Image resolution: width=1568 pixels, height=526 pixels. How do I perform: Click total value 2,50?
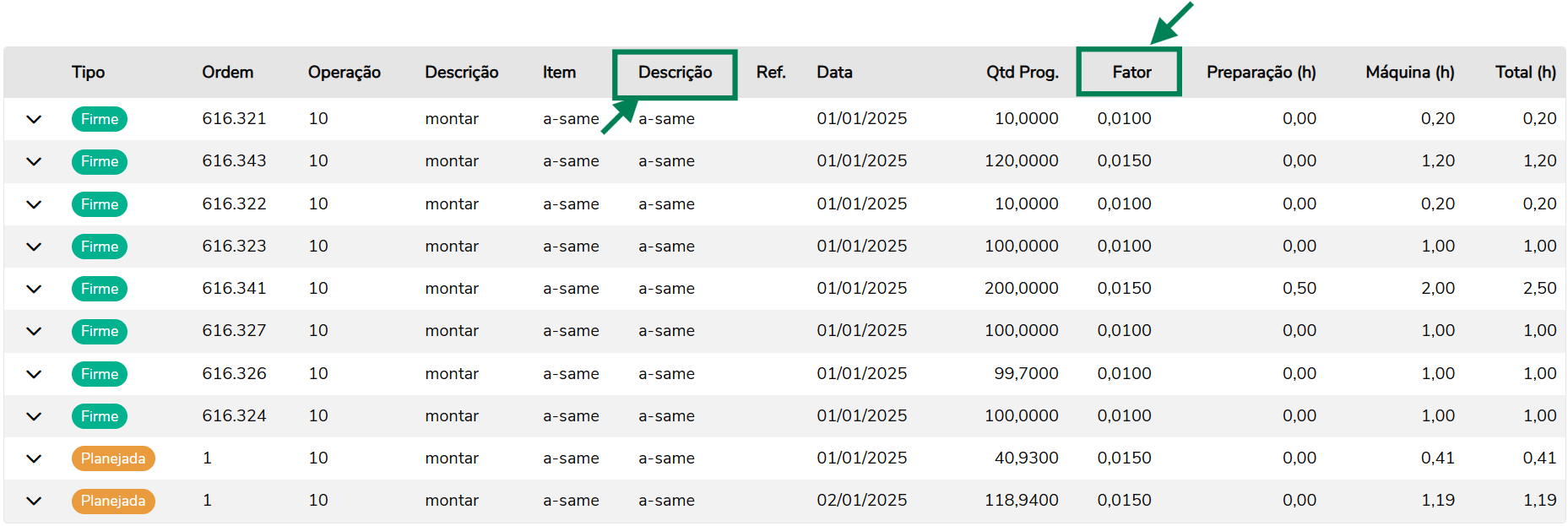(x=1539, y=289)
